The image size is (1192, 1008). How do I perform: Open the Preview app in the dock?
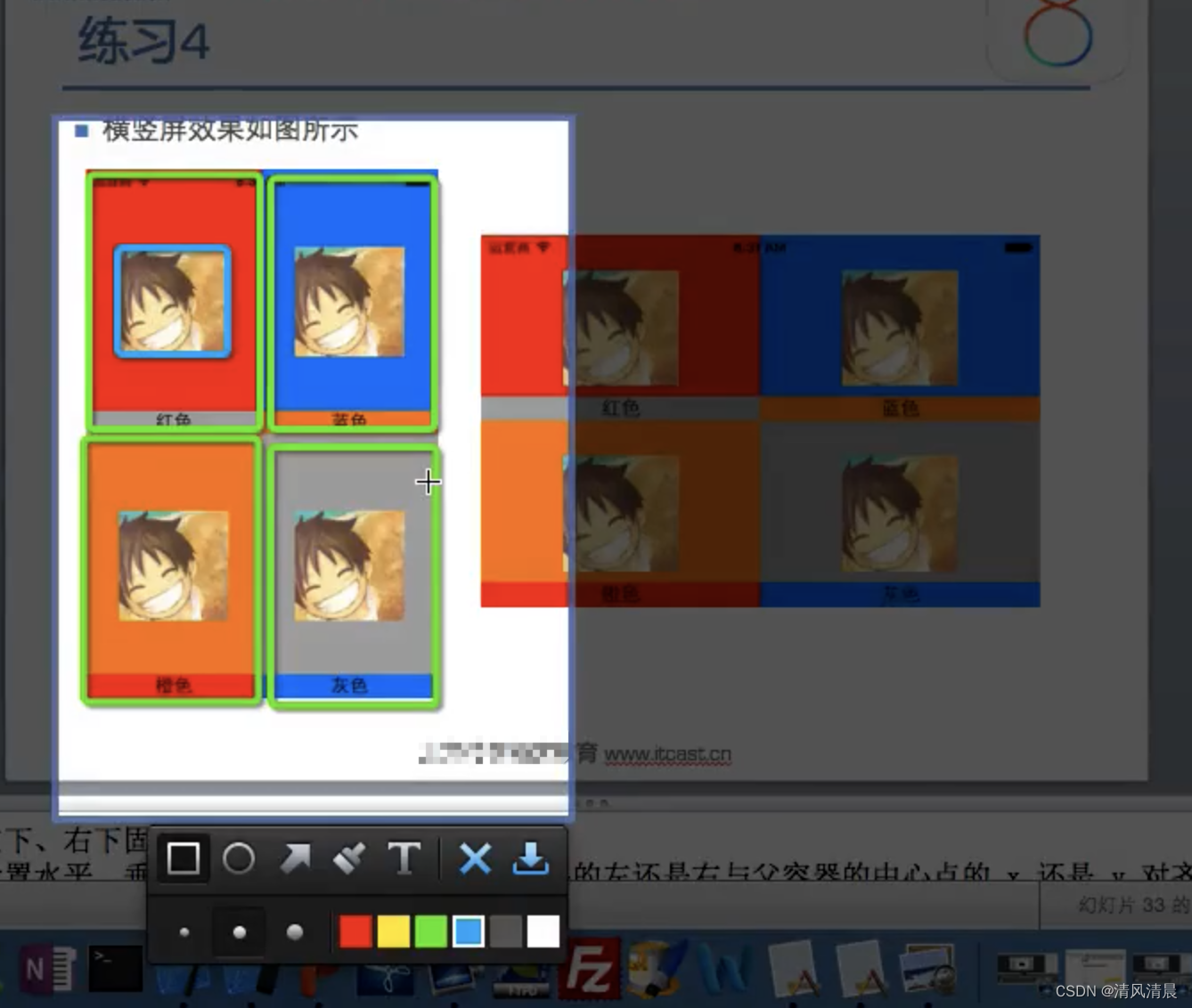pos(927,969)
